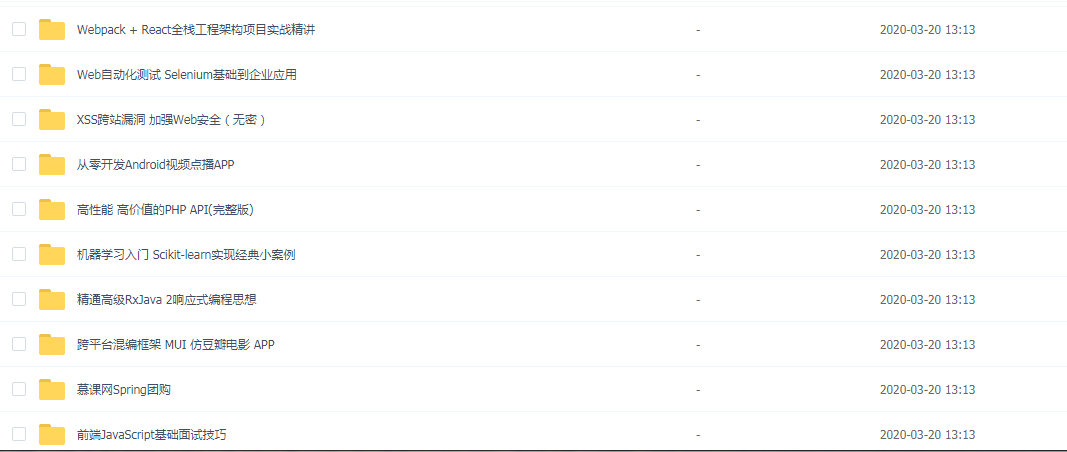Tick the checkbox for 慕课网Spring团购
The height and width of the screenshot is (452, 1067).
[19, 389]
